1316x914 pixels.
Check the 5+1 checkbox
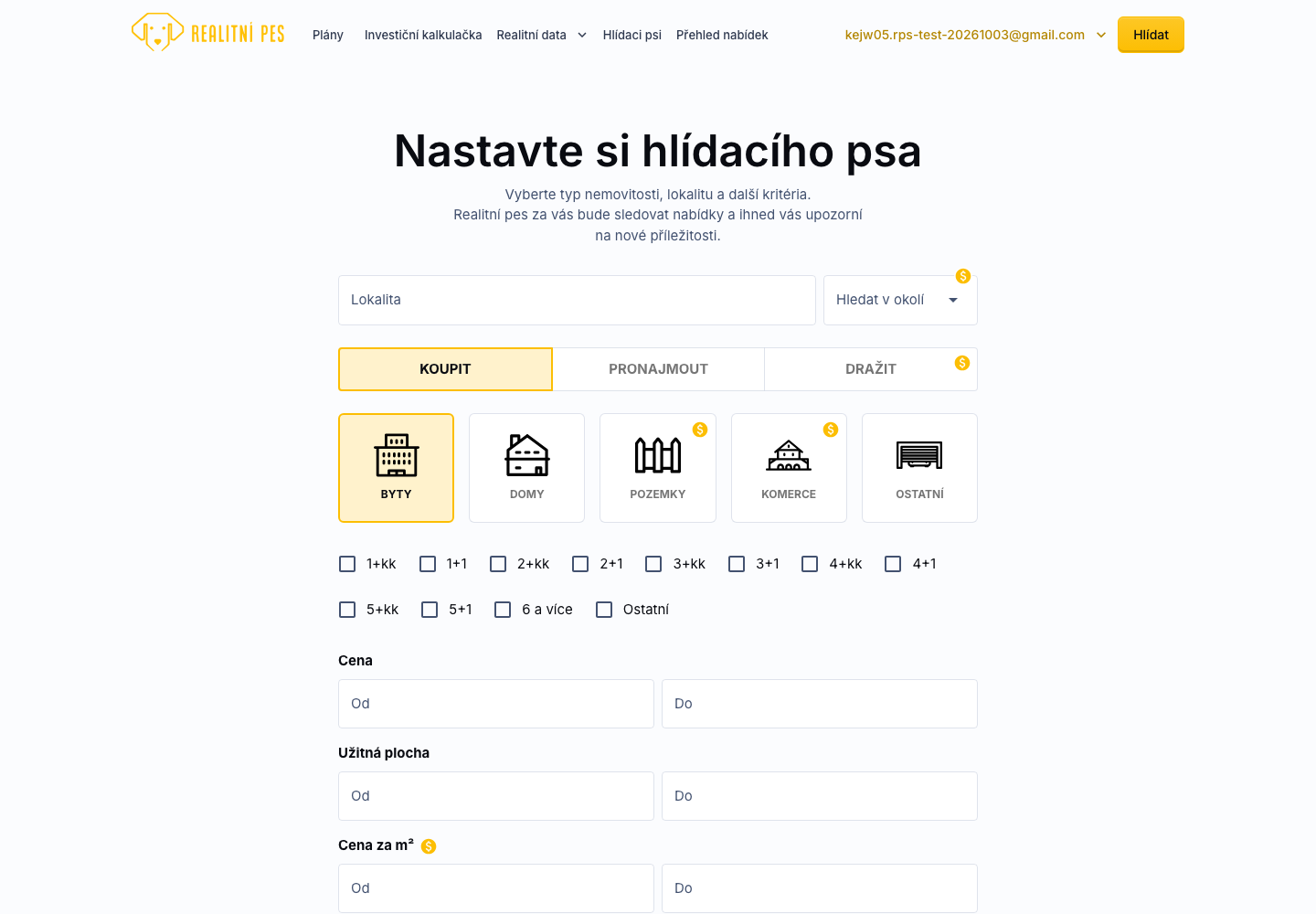tap(430, 610)
